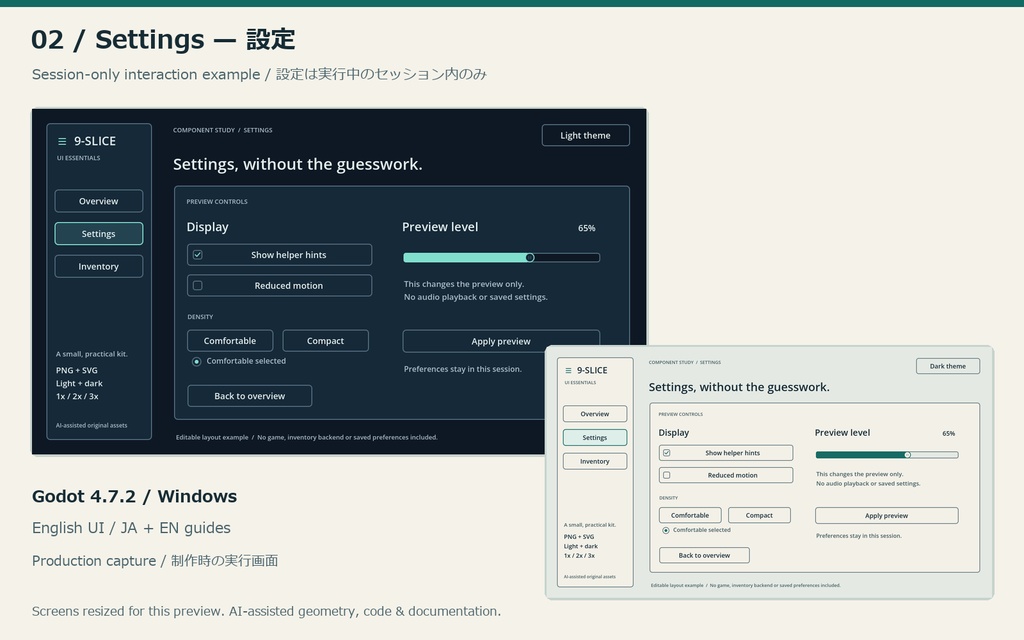This screenshot has width=1024, height=640.
Task: Open Overview in the dark window sidebar
Action: pos(99,201)
